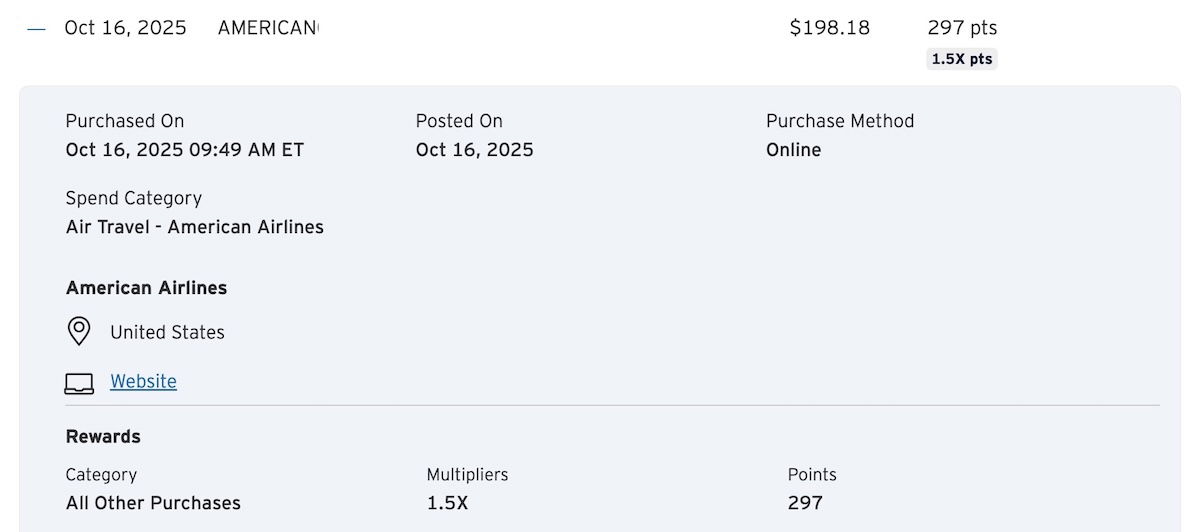This screenshot has height=532, width=1200.
Task: Click the bold American Airlines merchant heading
Action: (x=146, y=288)
